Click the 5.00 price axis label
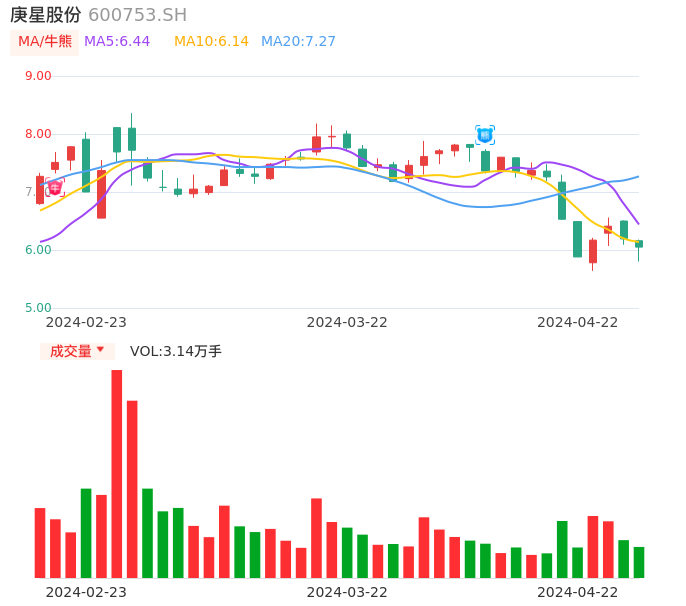 point(38,308)
